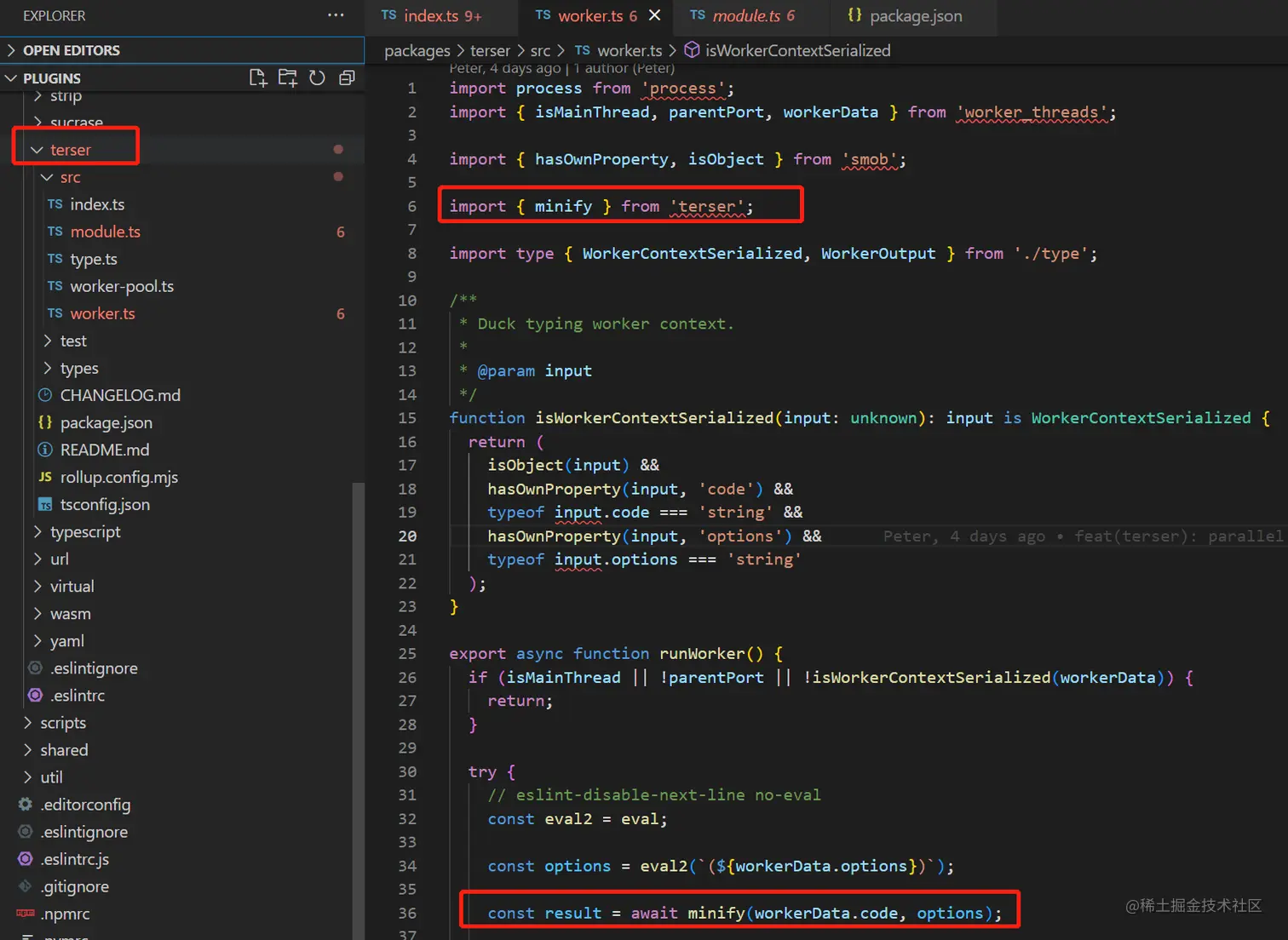1288x940 pixels.
Task: Open the Explorer more actions ellipsis menu
Action: tap(336, 15)
